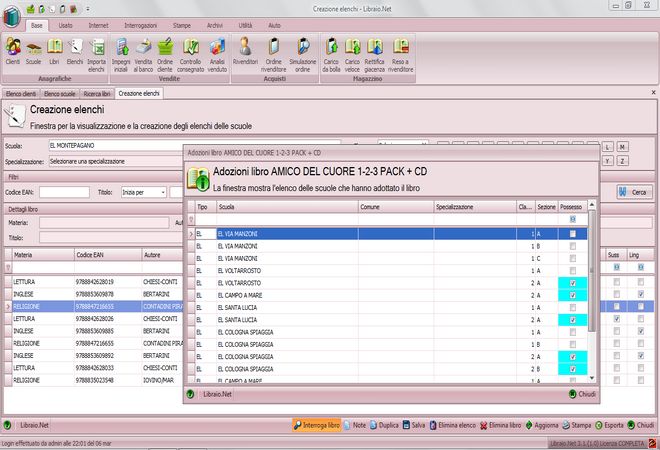
Task: Open the Clienti registry icon
Action: pos(13,51)
